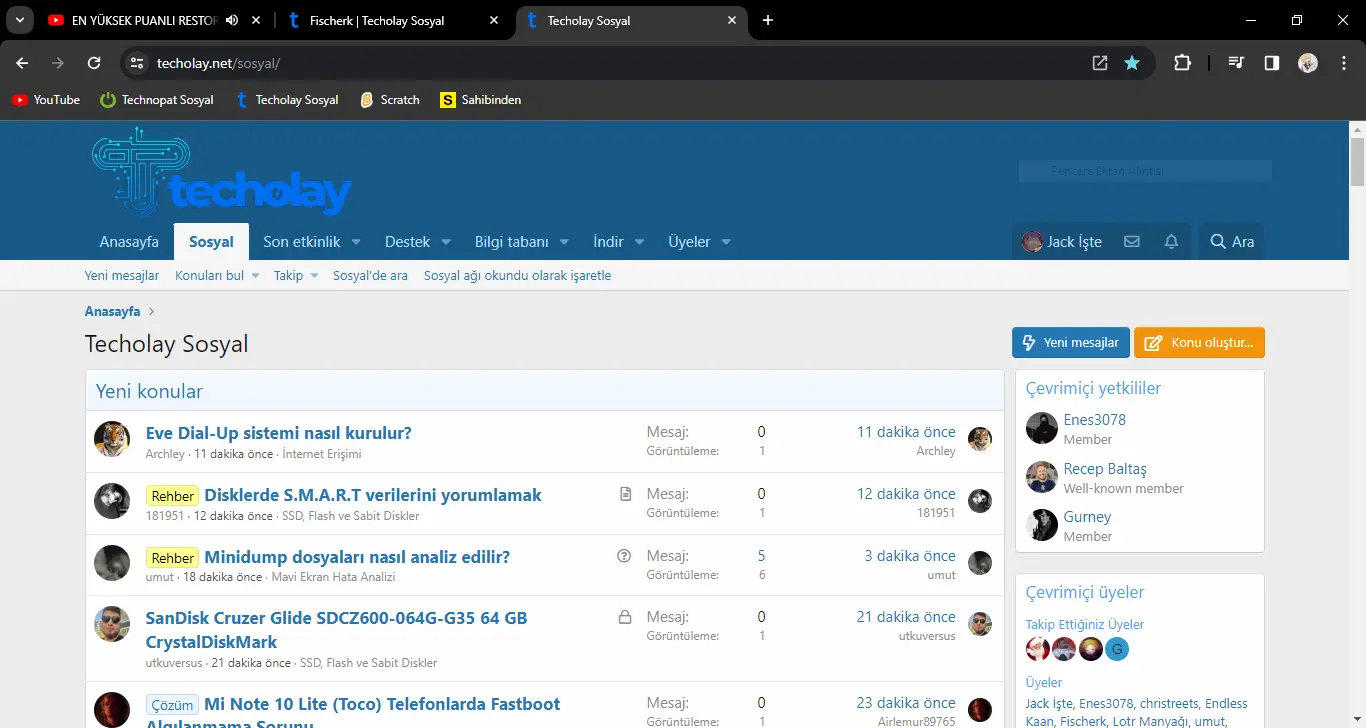Viewport: 1366px width, 728px height.
Task: Click the blue Yeni mesajlar button
Action: 1071,343
